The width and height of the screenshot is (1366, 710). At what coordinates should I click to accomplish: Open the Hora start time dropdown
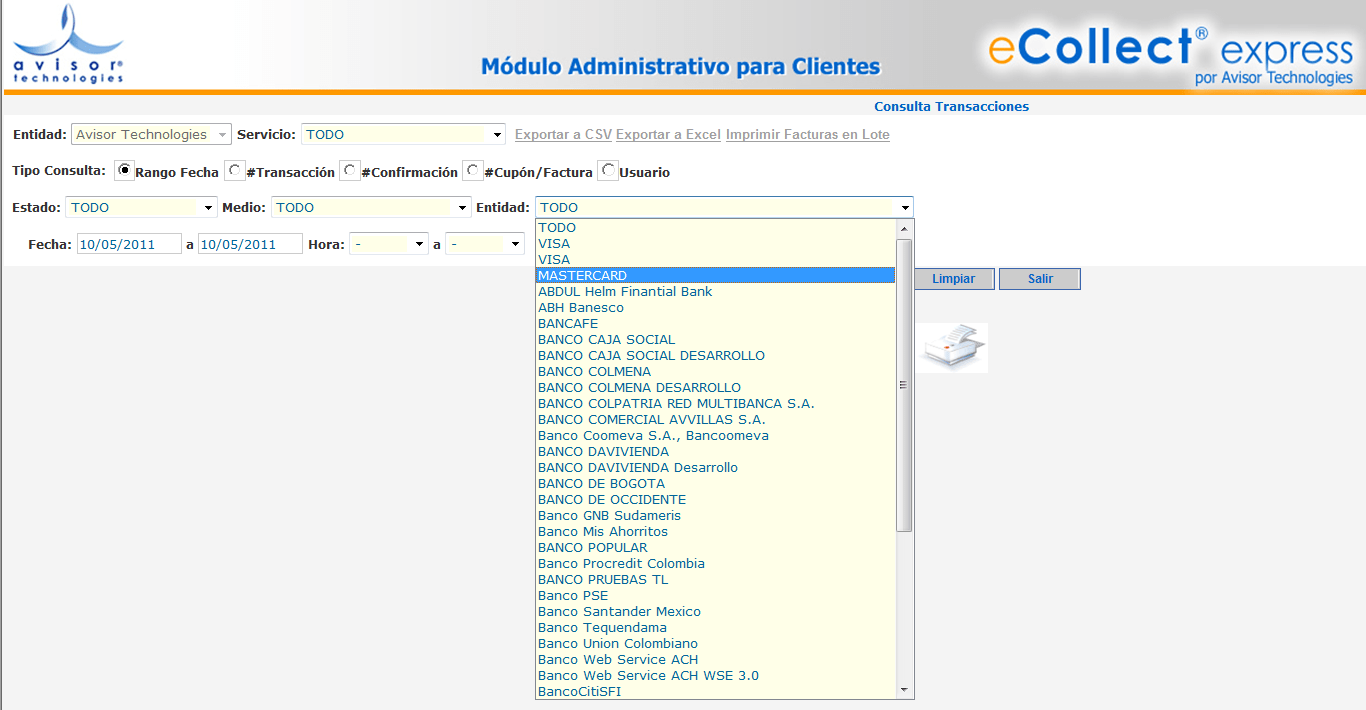[389, 244]
